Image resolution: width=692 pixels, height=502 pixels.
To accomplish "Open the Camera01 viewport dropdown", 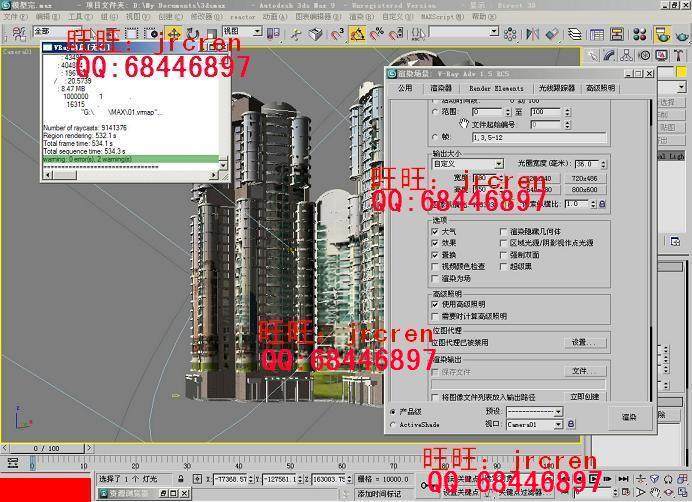I will click(534, 424).
